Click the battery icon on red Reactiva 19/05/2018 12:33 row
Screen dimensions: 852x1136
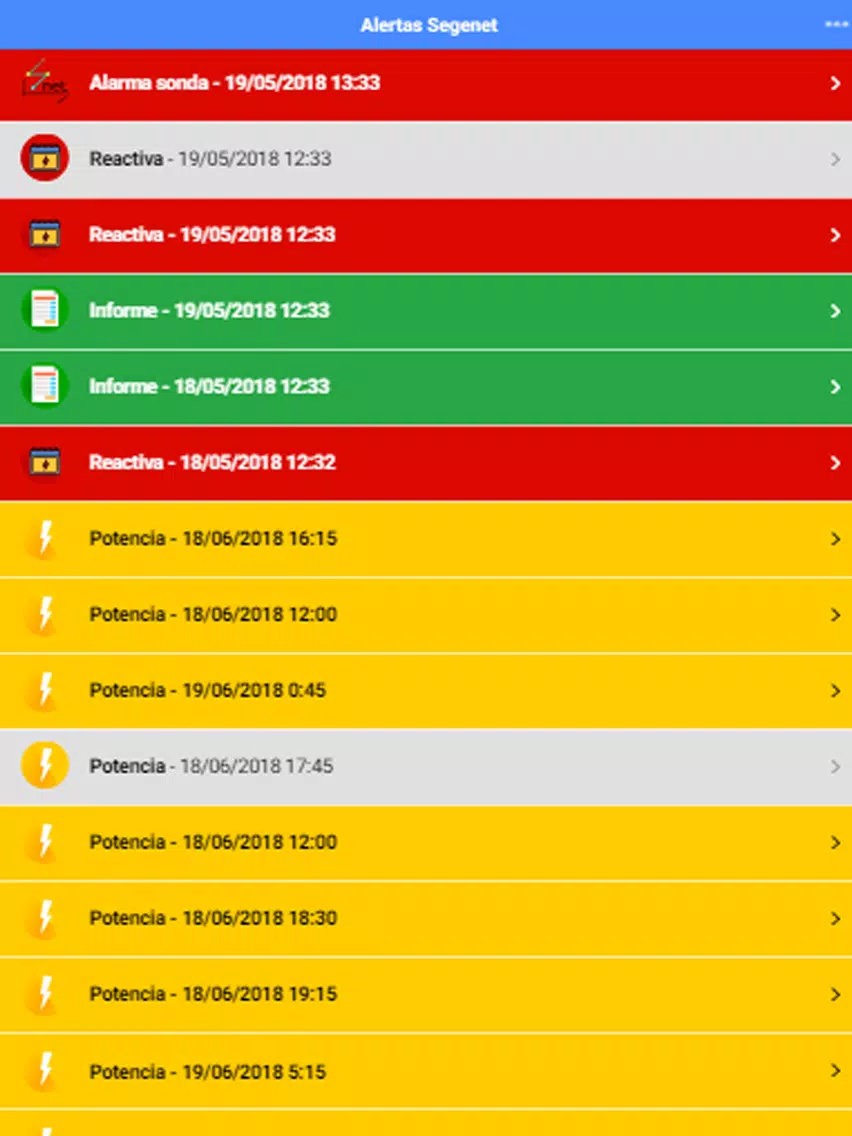pyautogui.click(x=45, y=234)
